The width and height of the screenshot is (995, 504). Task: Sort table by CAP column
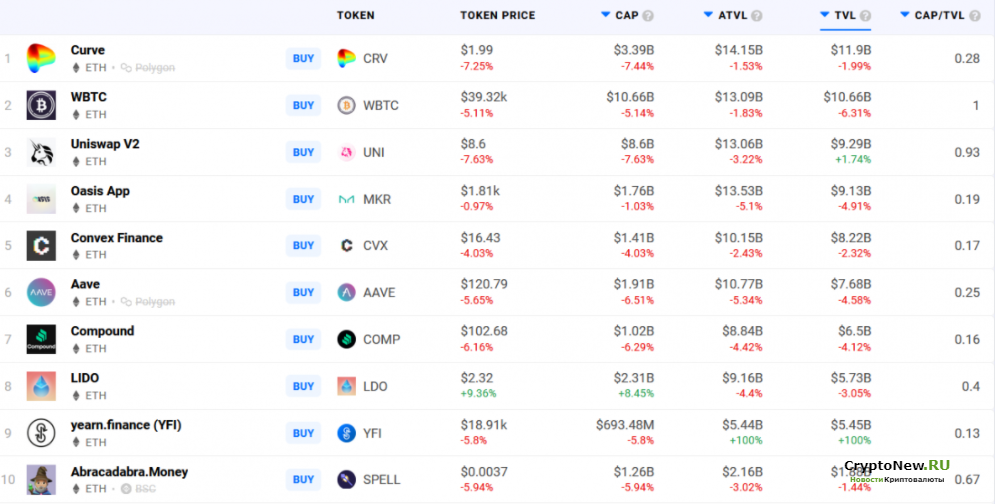pos(620,15)
